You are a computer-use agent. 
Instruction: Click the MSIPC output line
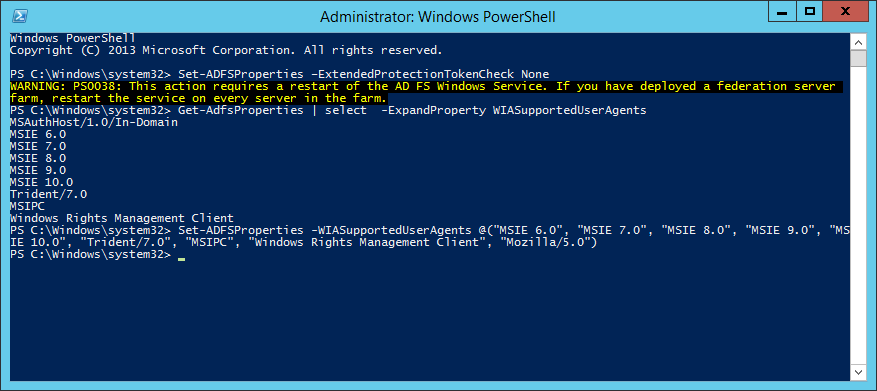point(27,206)
